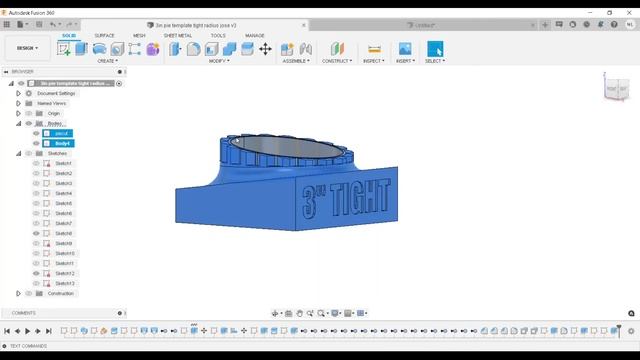Toggle visibility of Sketch8
Image resolution: width=640 pixels, height=360 pixels.
coord(36,233)
